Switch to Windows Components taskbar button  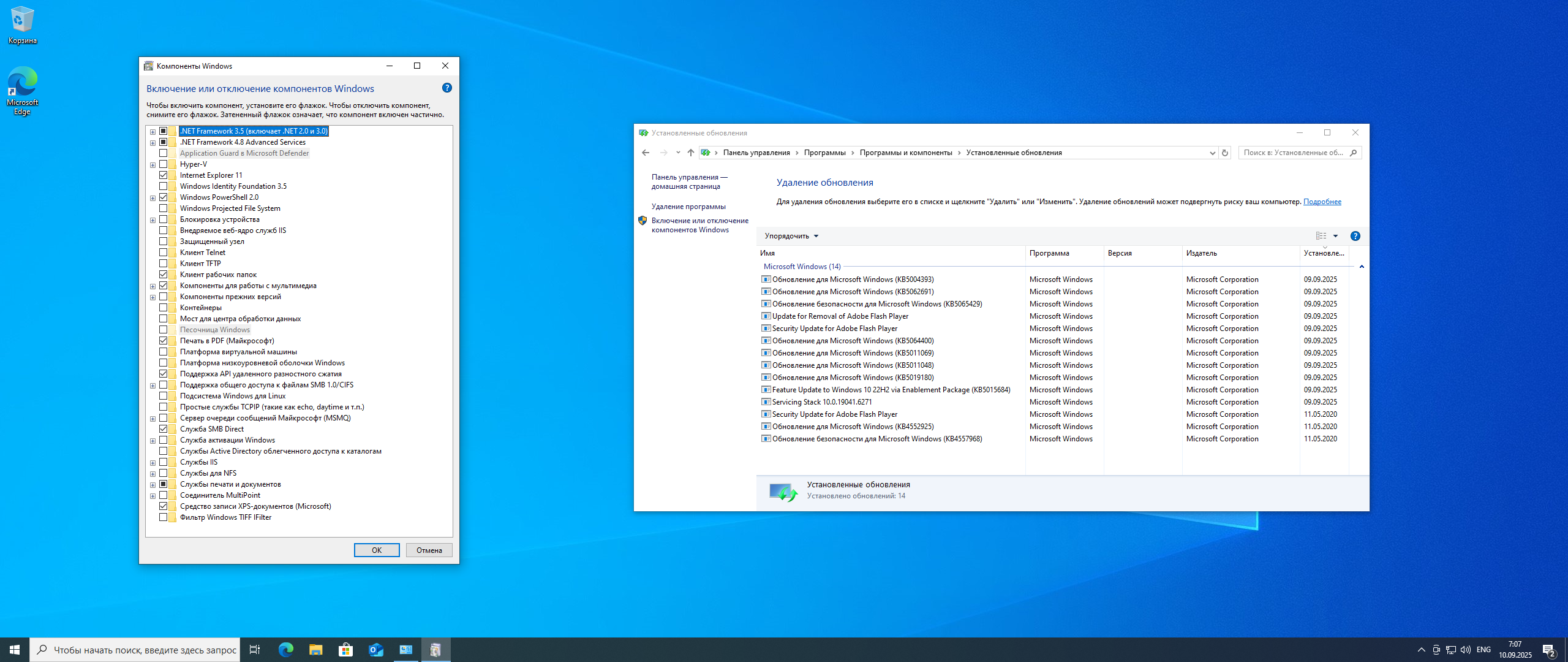coord(436,650)
